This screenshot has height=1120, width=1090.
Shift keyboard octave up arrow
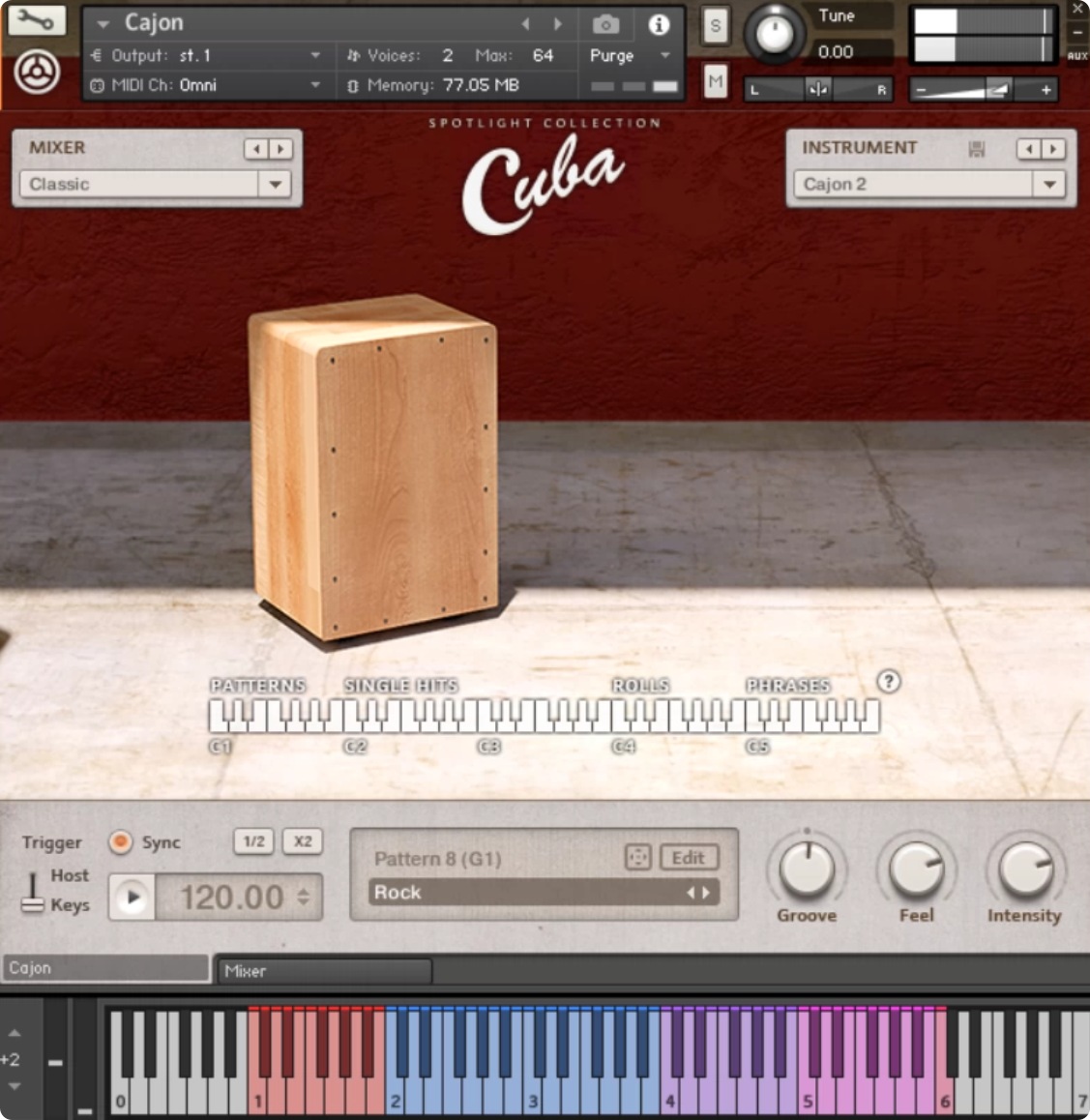[15, 1033]
